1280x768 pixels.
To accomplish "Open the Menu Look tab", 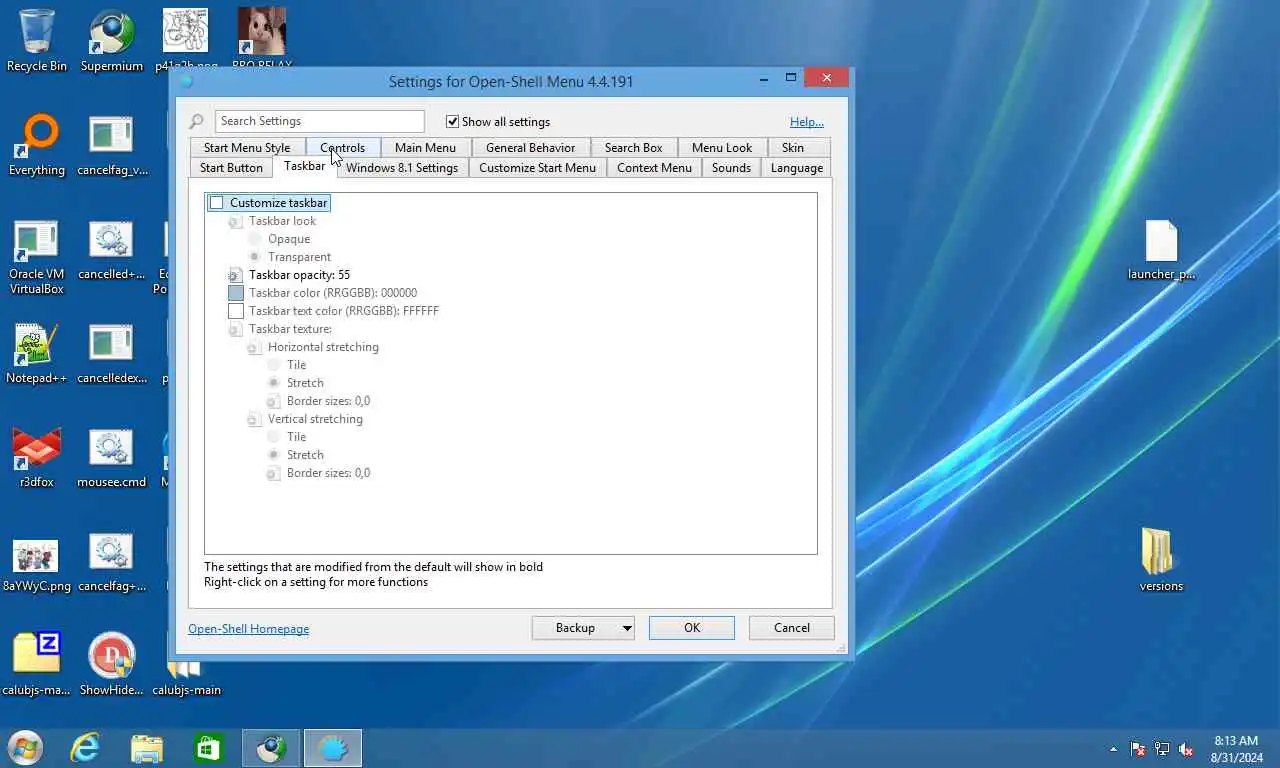I will click(722, 147).
